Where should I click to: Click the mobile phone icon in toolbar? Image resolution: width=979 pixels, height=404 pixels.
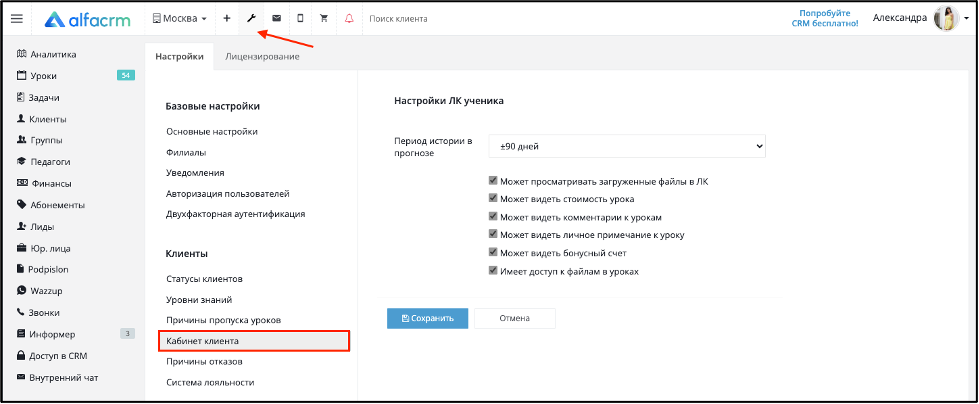[300, 19]
